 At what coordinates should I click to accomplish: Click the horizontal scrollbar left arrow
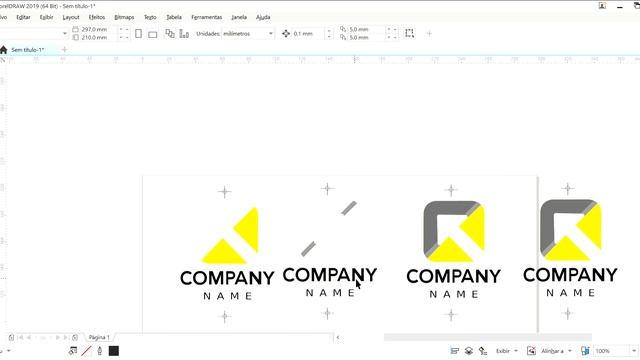[338, 338]
